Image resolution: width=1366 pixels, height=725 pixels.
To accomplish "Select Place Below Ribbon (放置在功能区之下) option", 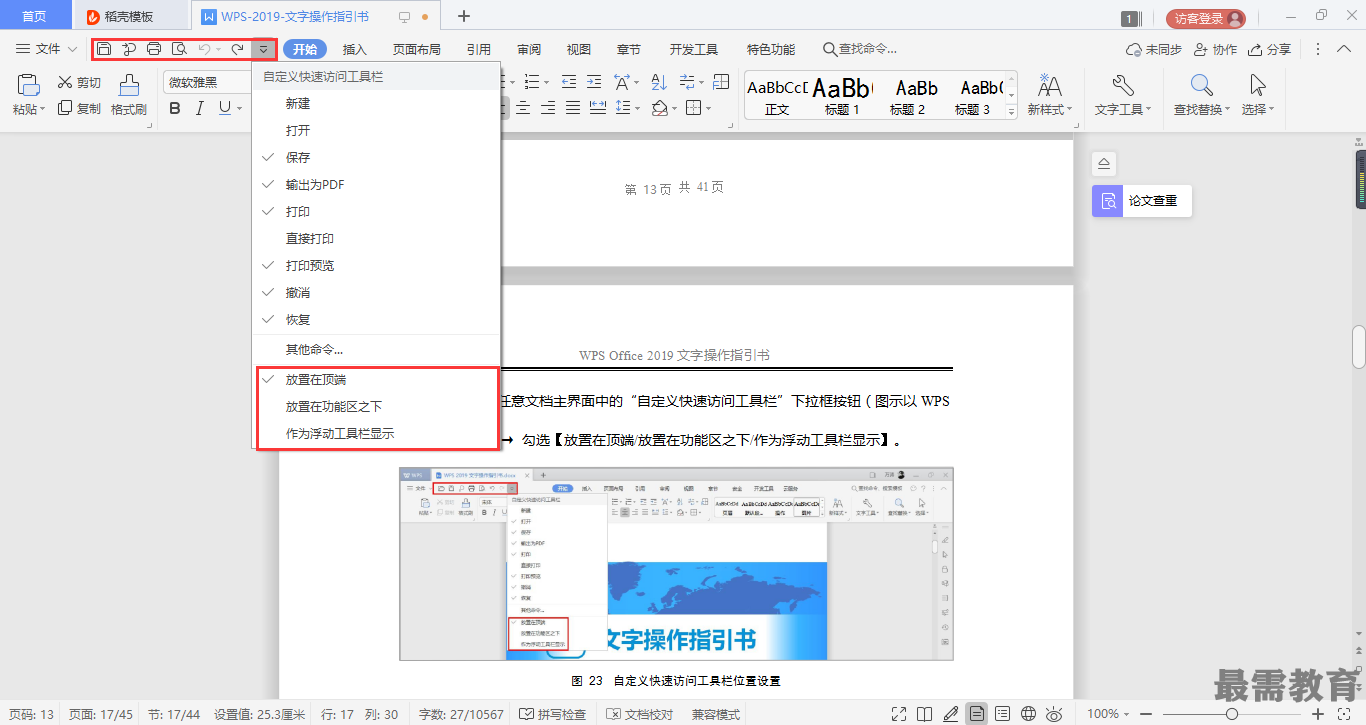I will 376,407.
